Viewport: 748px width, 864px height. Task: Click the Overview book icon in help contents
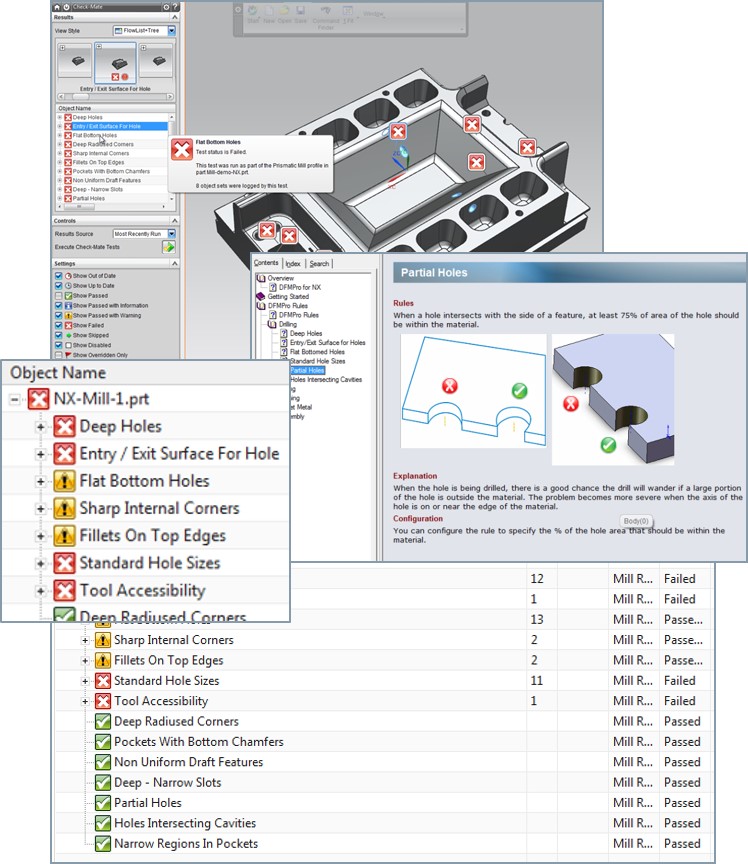click(261, 278)
